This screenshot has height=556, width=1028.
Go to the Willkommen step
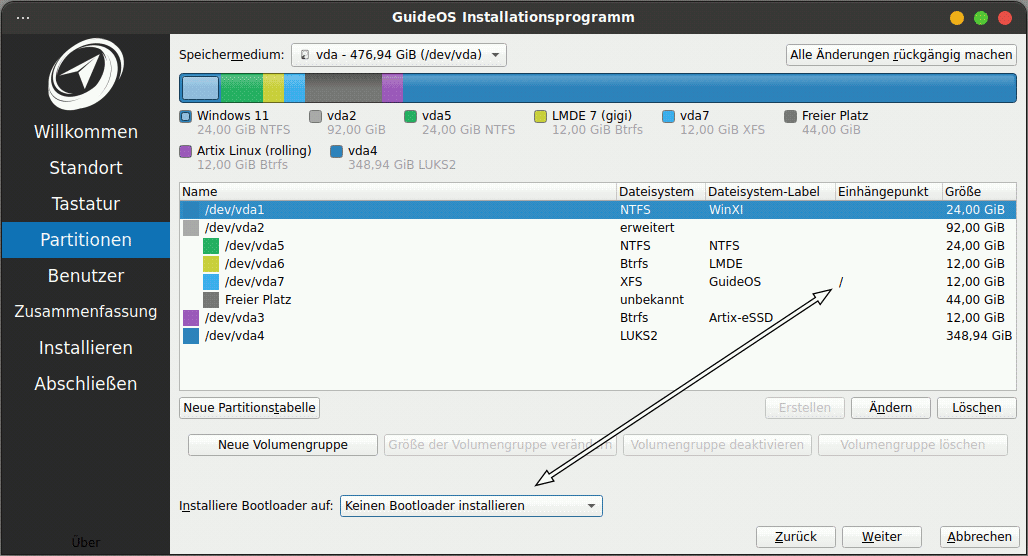tap(86, 132)
